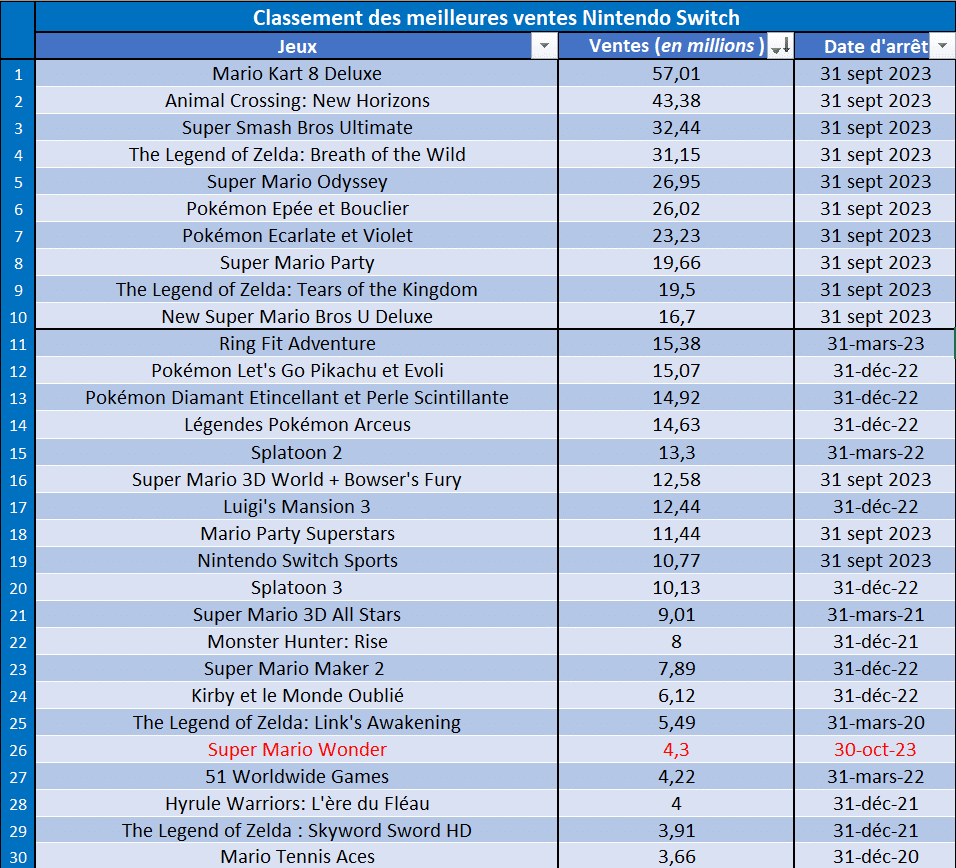Select 'The Legend of Zelda: Link's Awakening'
Image resolution: width=956 pixels, height=868 pixels.
(297, 722)
